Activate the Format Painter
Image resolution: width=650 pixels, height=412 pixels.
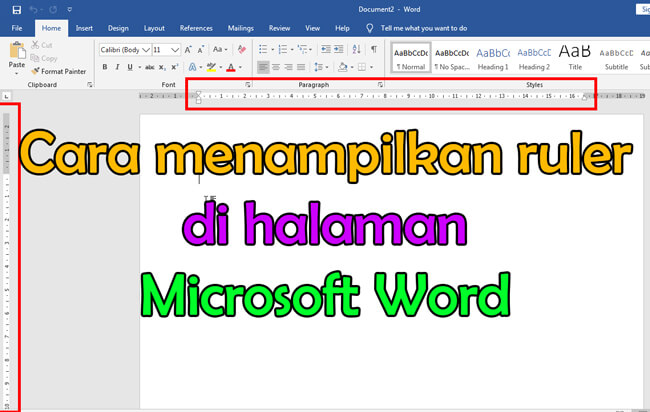click(59, 71)
